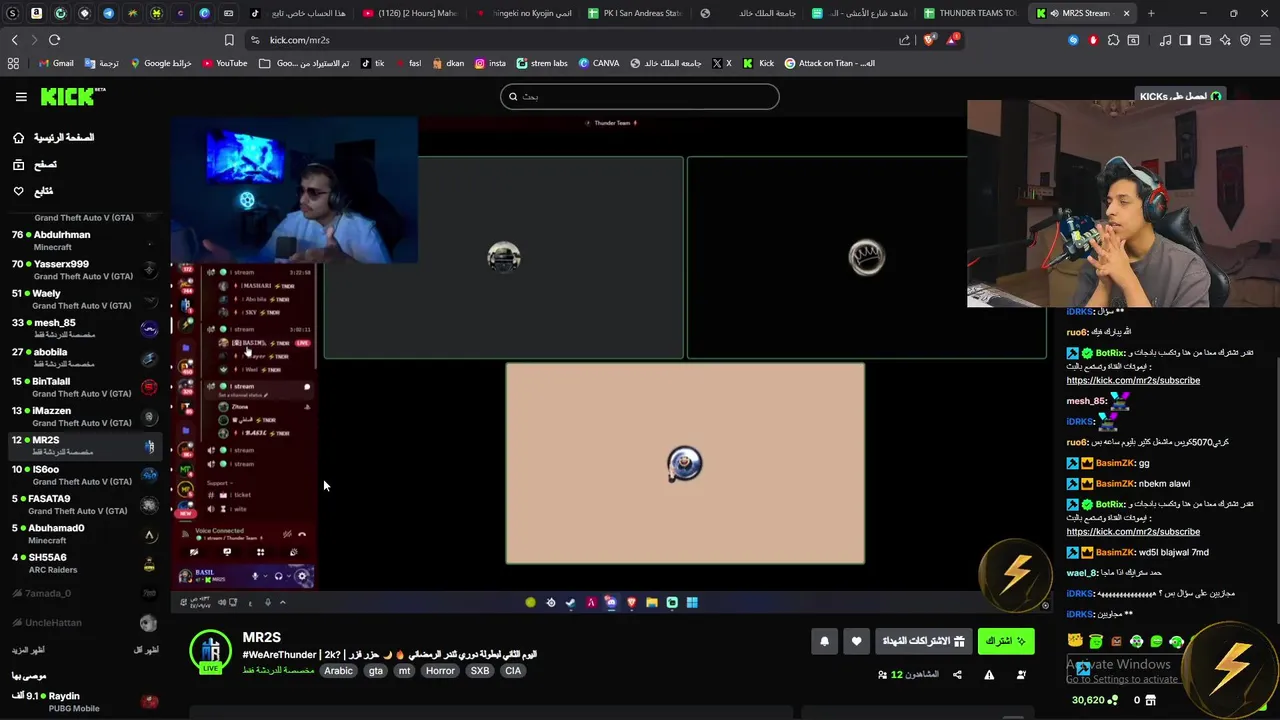Image resolution: width=1280 pixels, height=720 pixels.
Task: Select the CIA tag
Action: tap(513, 671)
